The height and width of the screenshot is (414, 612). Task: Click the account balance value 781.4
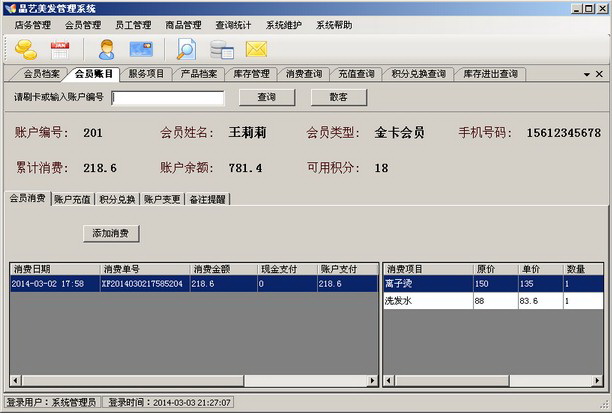(245, 168)
